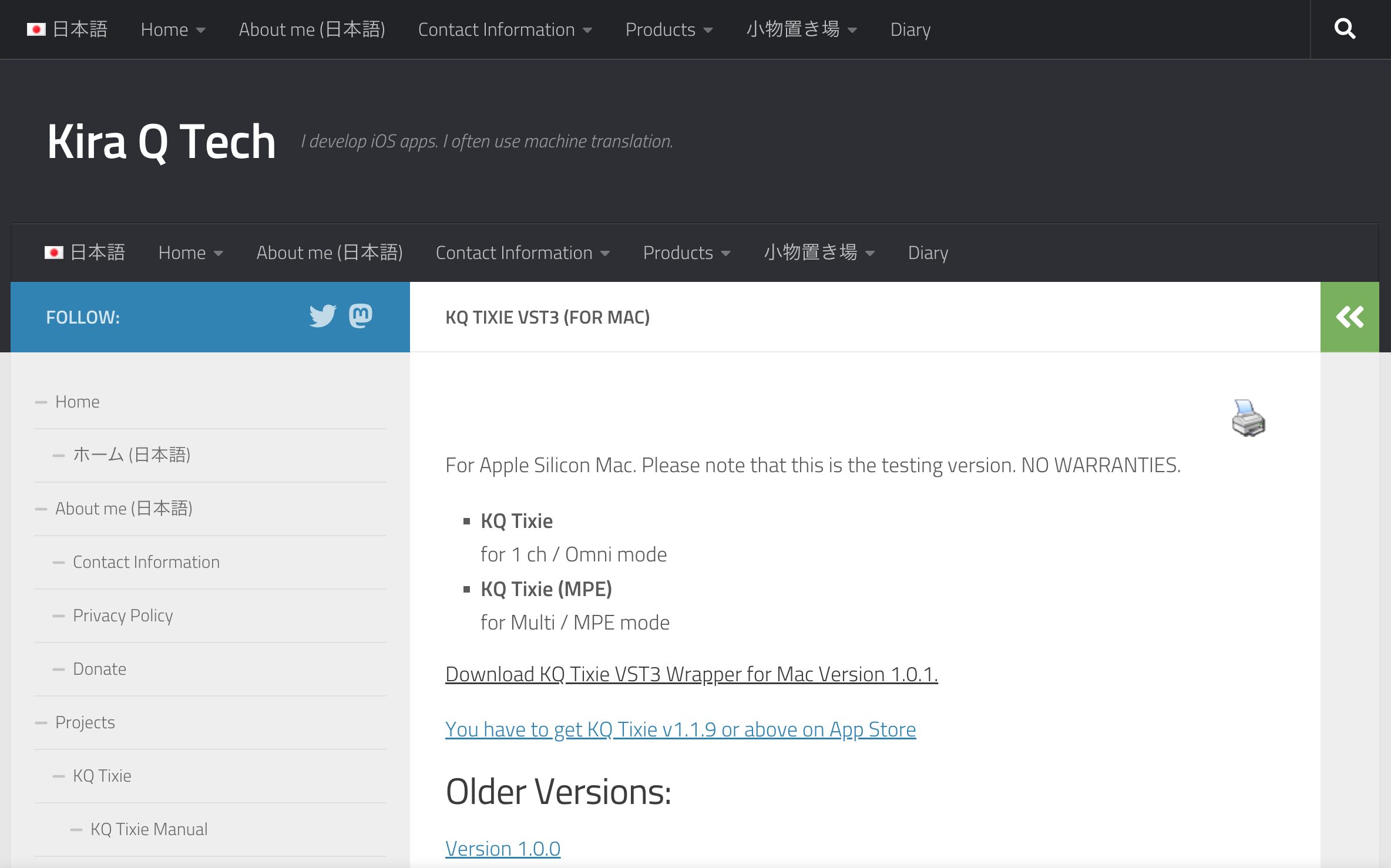Click the Japan flag in lower navigation bar
This screenshot has height=868, width=1391.
pyautogui.click(x=54, y=253)
